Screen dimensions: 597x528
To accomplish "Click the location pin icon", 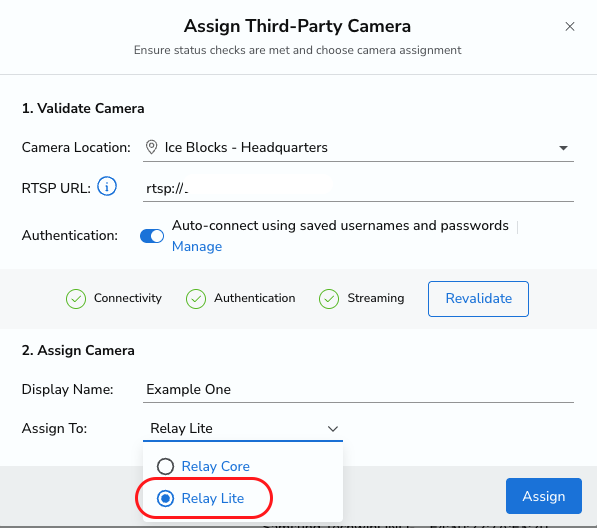I will pos(152,147).
